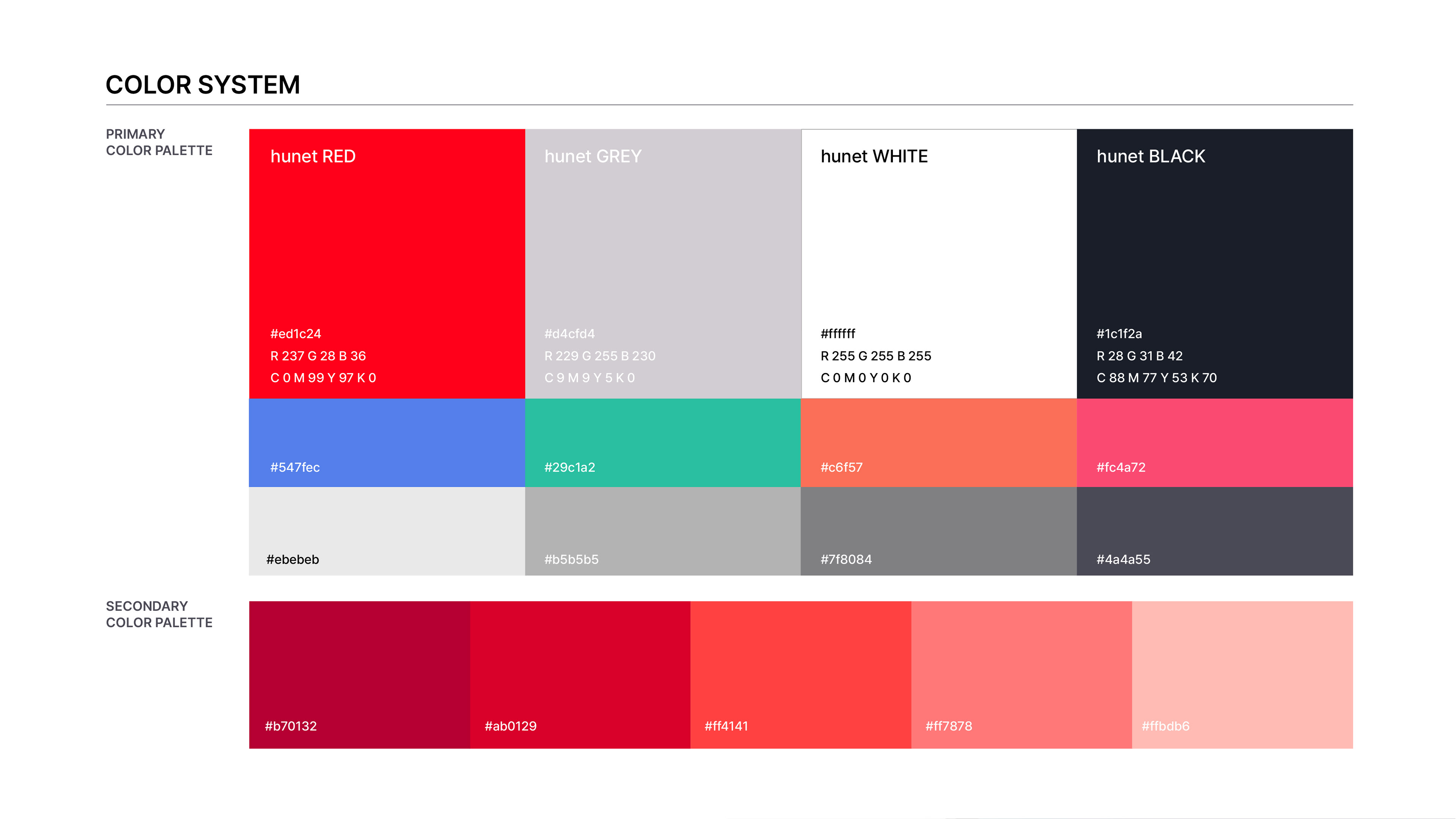Viewport: 1456px width, 819px height.
Task: Click the SECONDARY COLOR PALETTE label
Action: pos(159,614)
